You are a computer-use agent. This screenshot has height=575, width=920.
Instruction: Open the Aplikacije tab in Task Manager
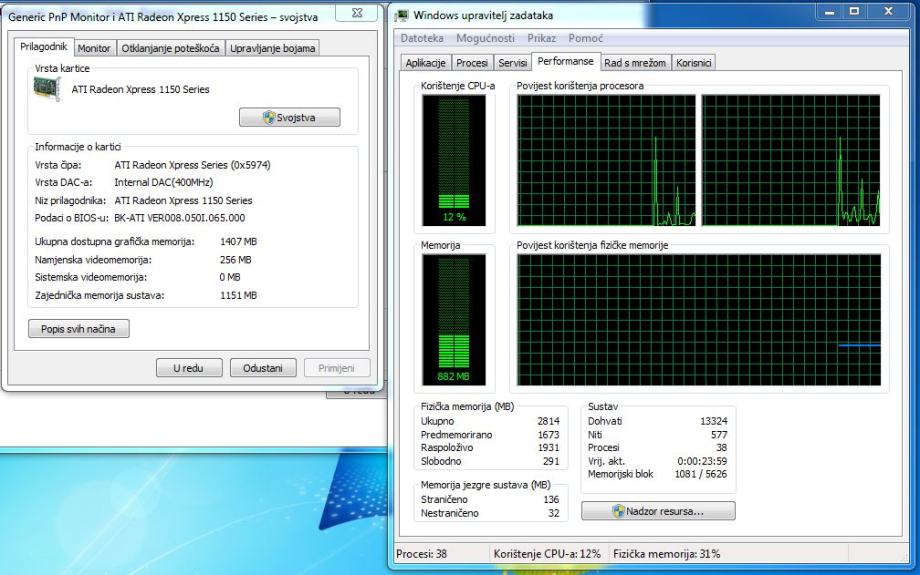point(426,63)
